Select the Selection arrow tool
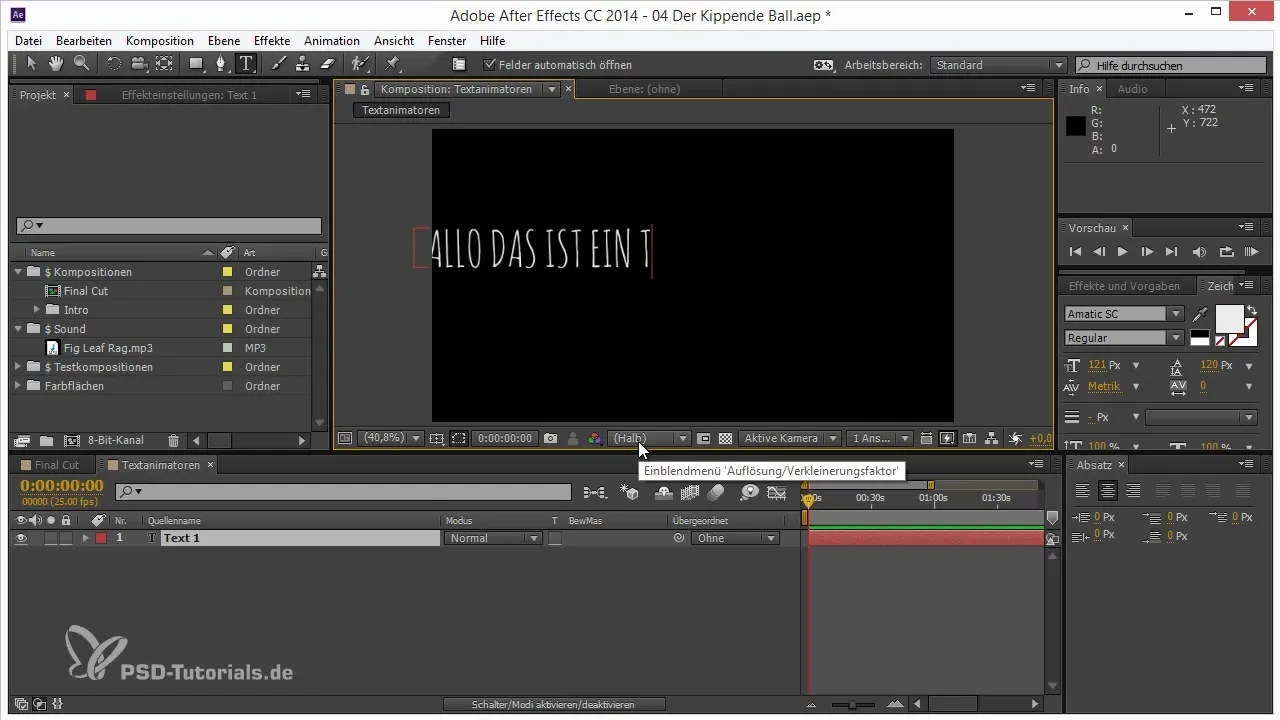Image resolution: width=1280 pixels, height=720 pixels. coord(32,64)
